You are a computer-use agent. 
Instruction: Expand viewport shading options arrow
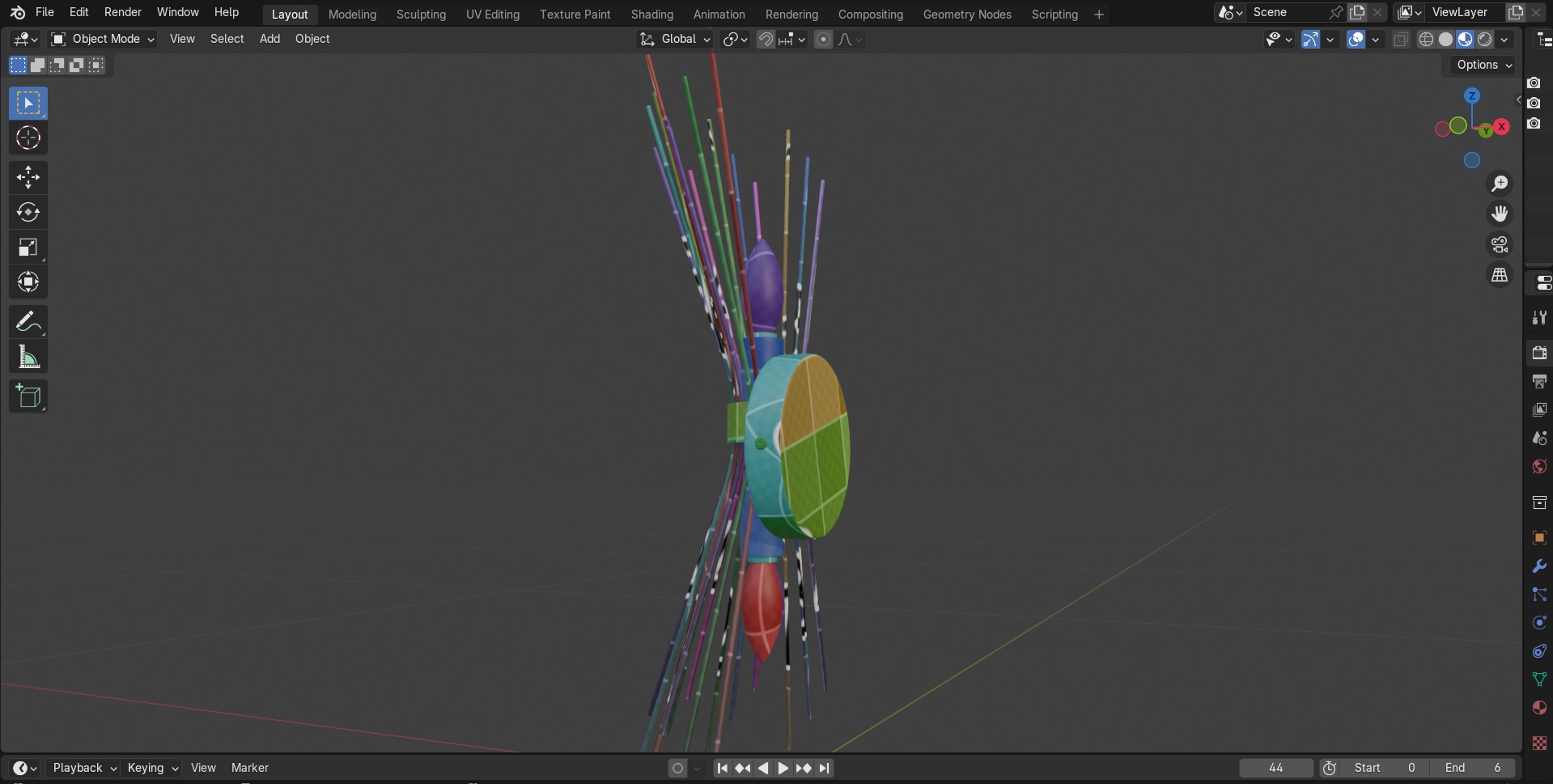[x=1504, y=39]
